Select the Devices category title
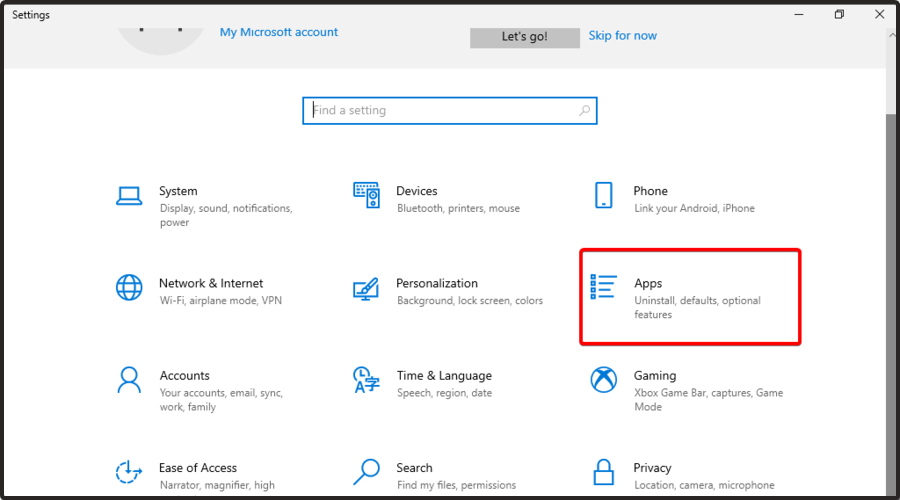The height and width of the screenshot is (500, 900). [x=417, y=191]
